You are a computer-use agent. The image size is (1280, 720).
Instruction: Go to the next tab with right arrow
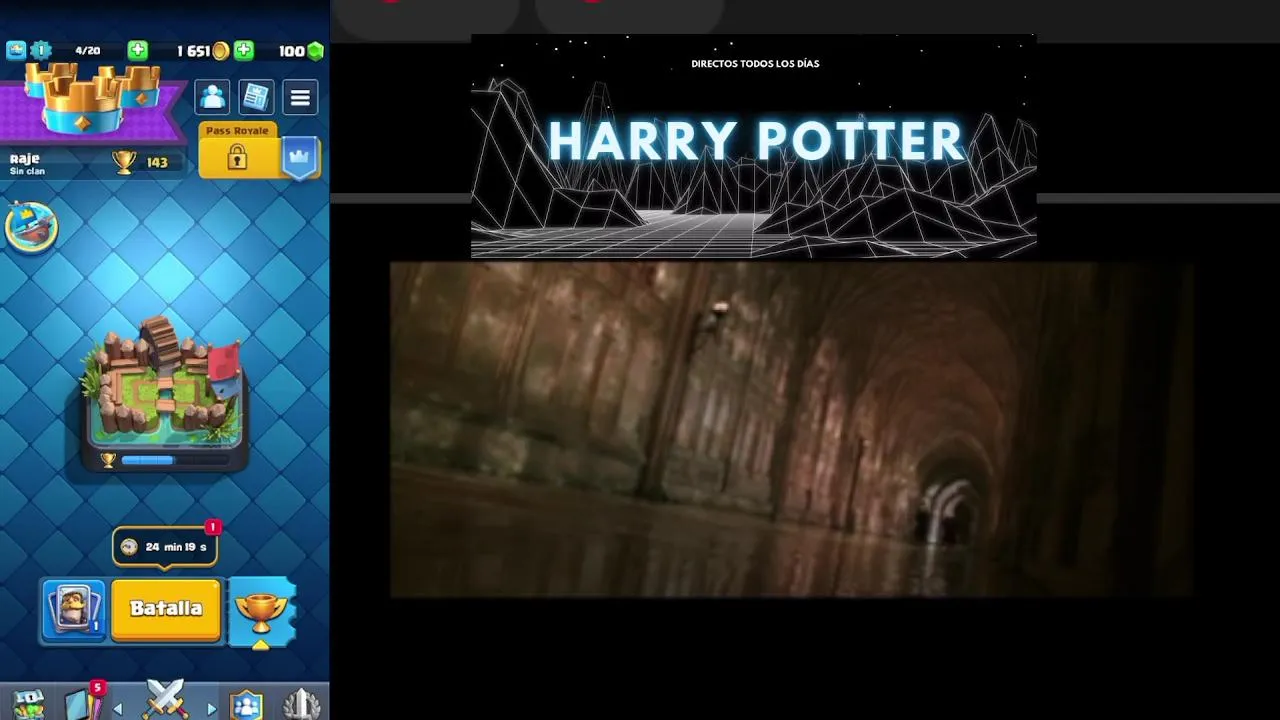(x=211, y=709)
